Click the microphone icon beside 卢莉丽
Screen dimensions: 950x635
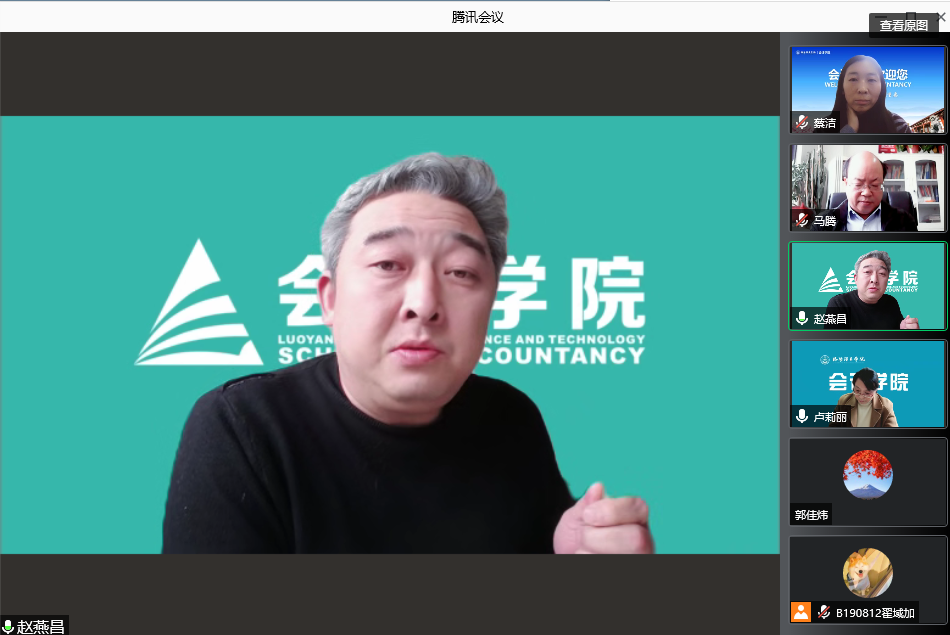coord(802,416)
